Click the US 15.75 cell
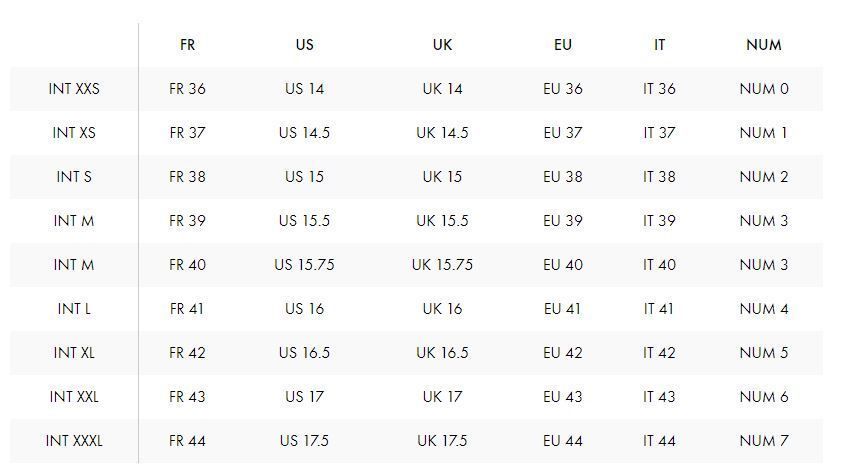This screenshot has height=473, width=841. point(304,264)
